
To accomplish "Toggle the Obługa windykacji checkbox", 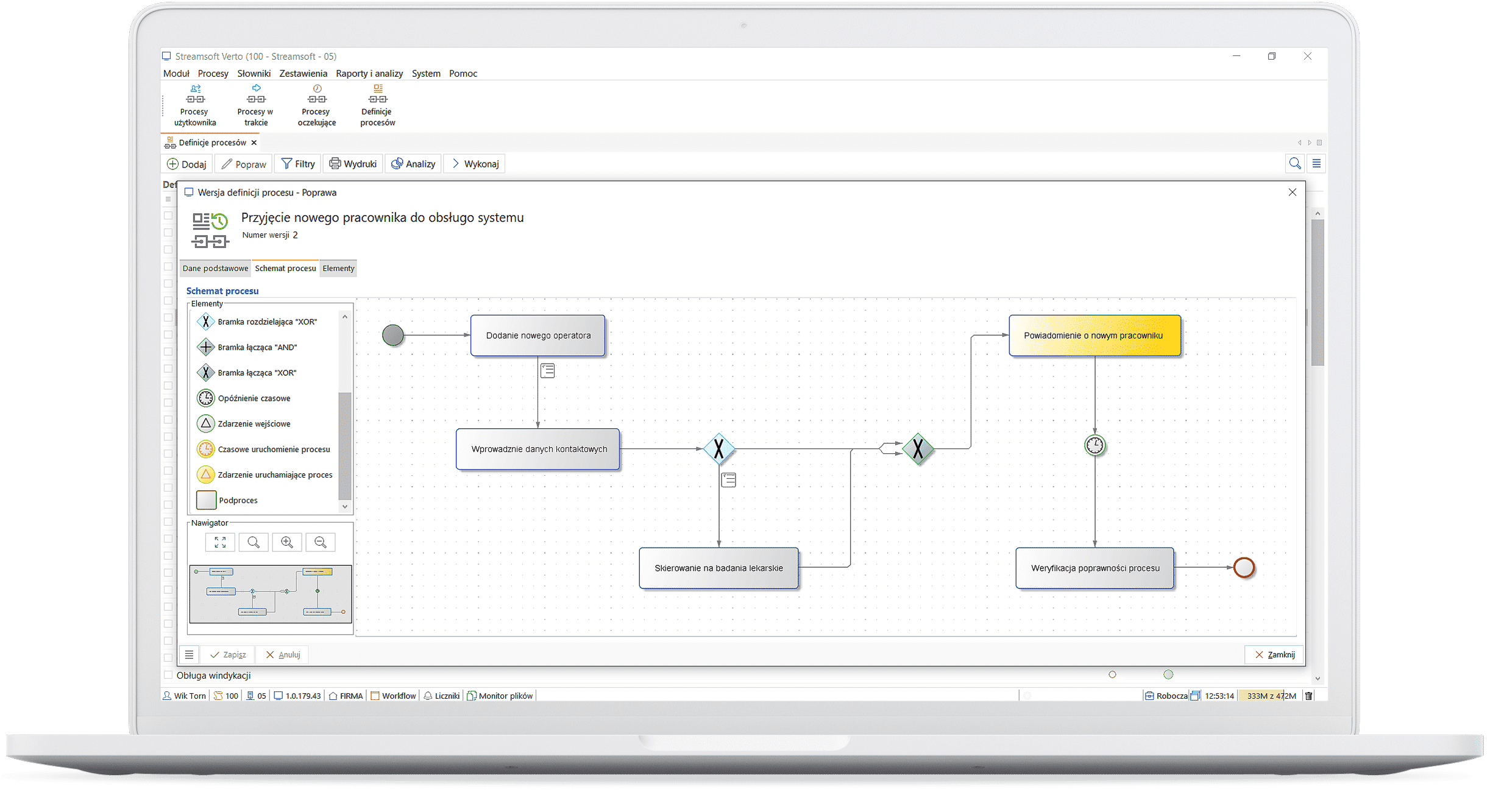I will click(x=168, y=675).
